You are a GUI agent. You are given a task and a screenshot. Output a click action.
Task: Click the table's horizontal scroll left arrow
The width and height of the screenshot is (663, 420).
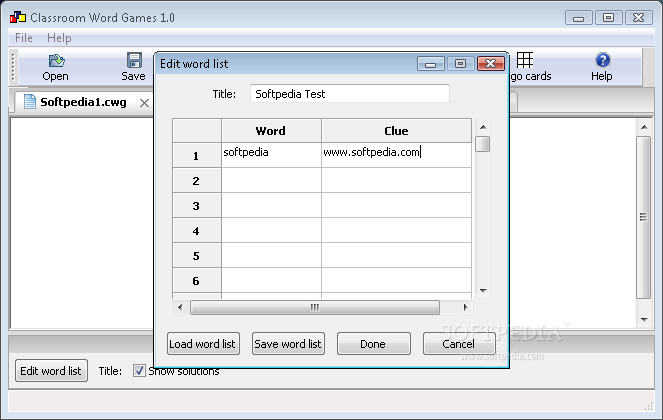181,307
